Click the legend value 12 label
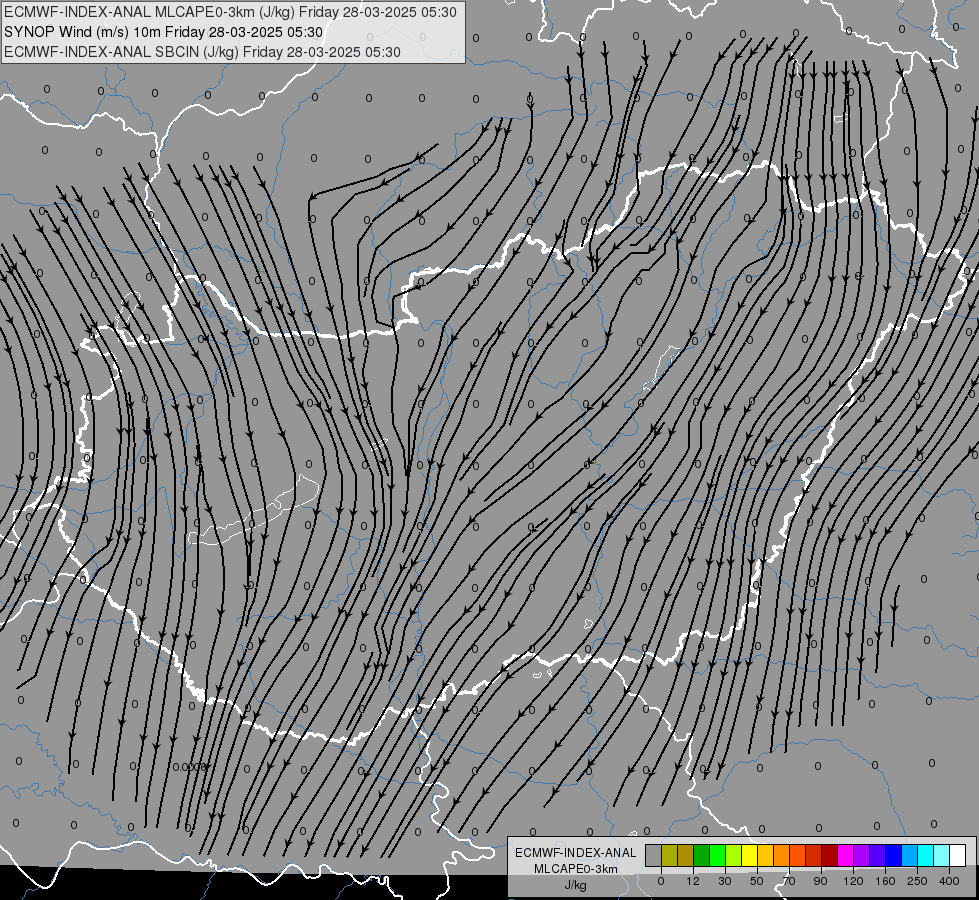The image size is (979, 900). (x=692, y=881)
